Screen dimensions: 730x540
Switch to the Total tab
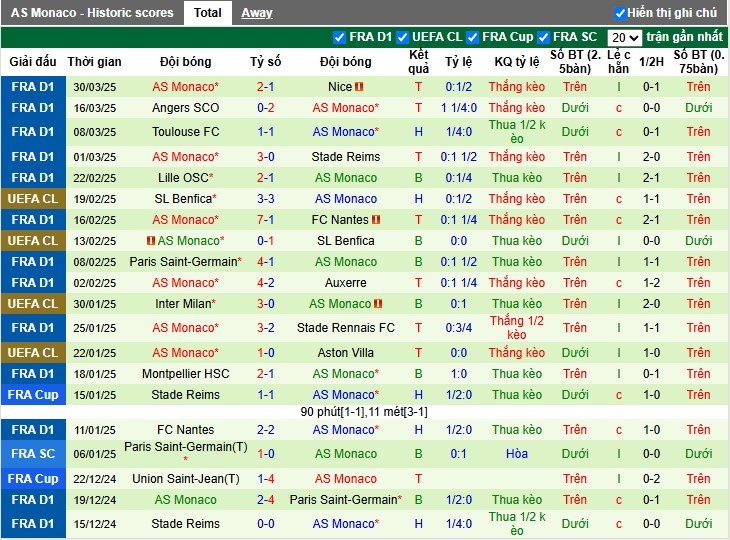point(208,13)
